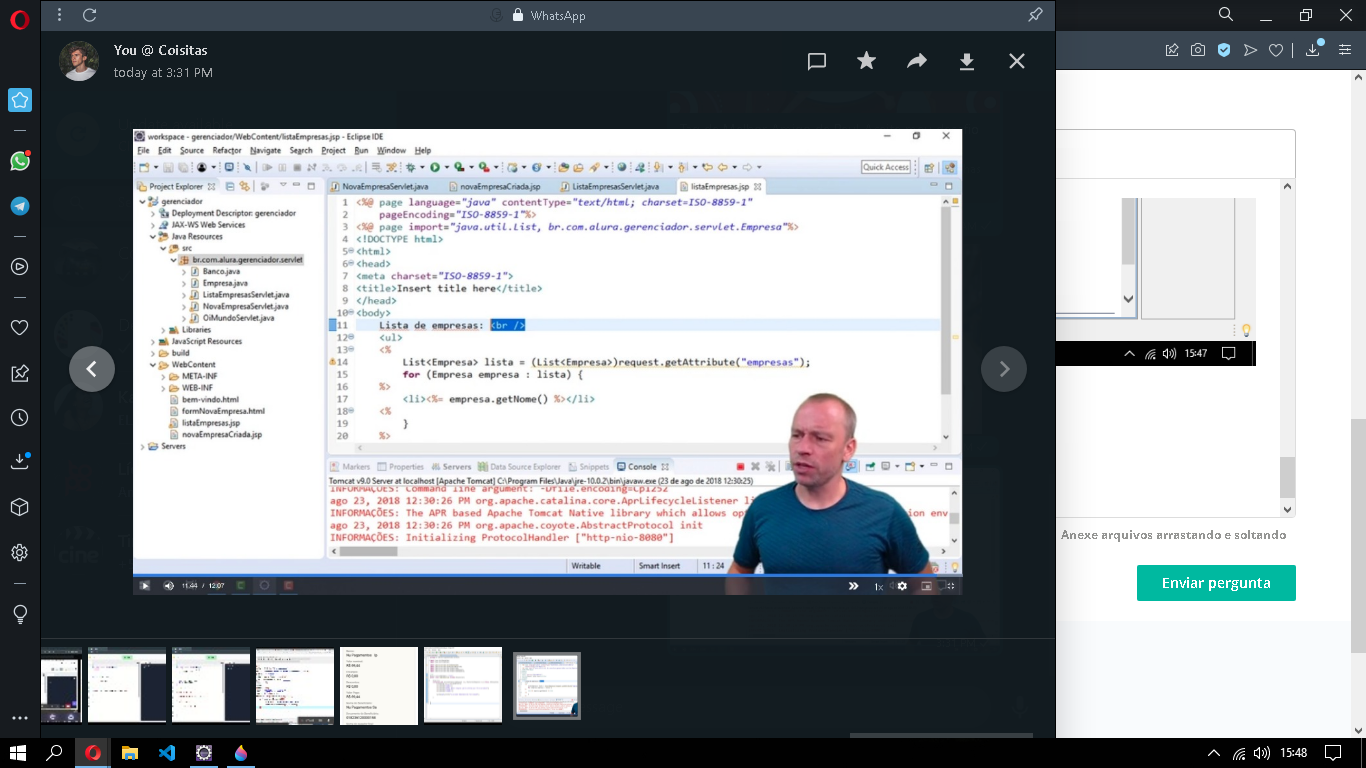Viewport: 1366px width, 768px height.
Task: Bookmark page with the toolbar heart icon
Action: click(1276, 50)
